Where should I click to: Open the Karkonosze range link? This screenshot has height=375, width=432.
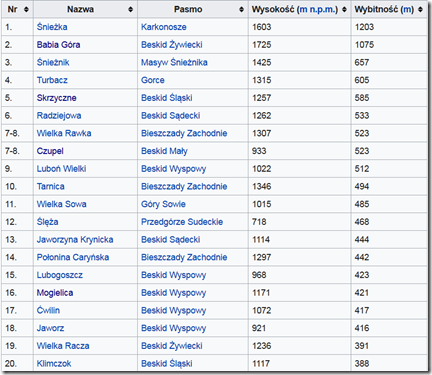[164, 27]
